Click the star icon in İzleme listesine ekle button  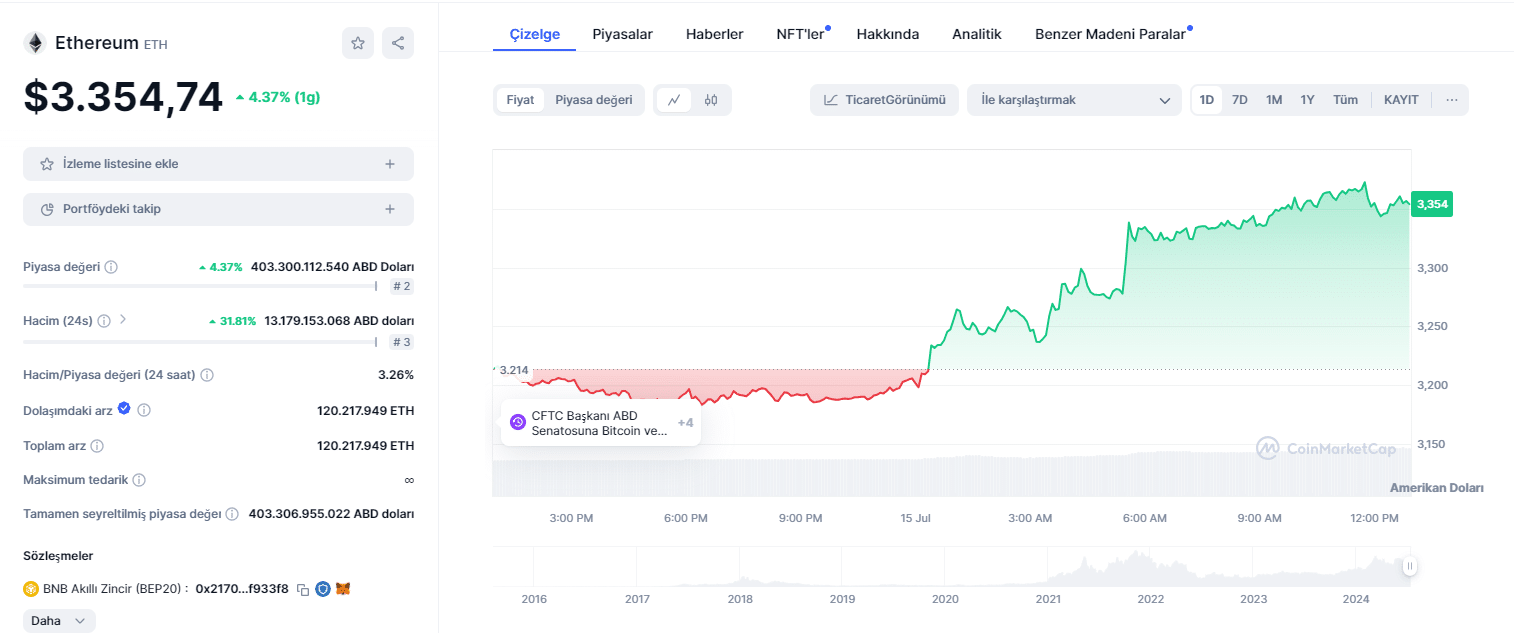47,164
